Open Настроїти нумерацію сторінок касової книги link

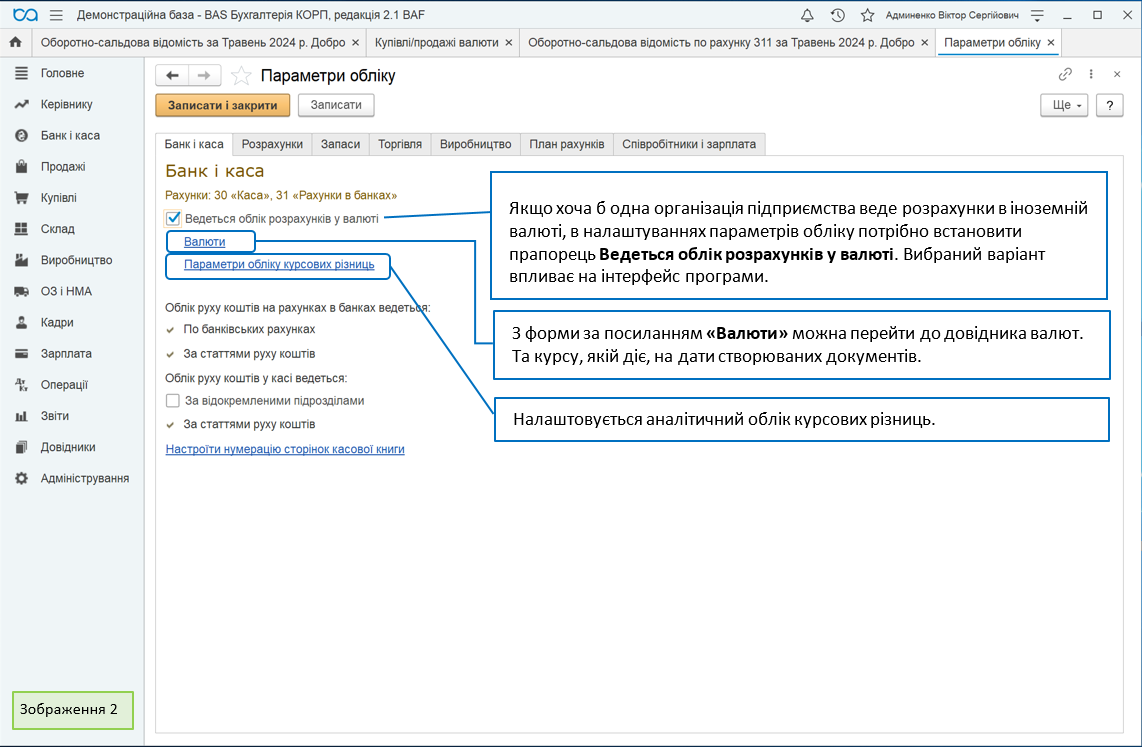click(x=285, y=449)
